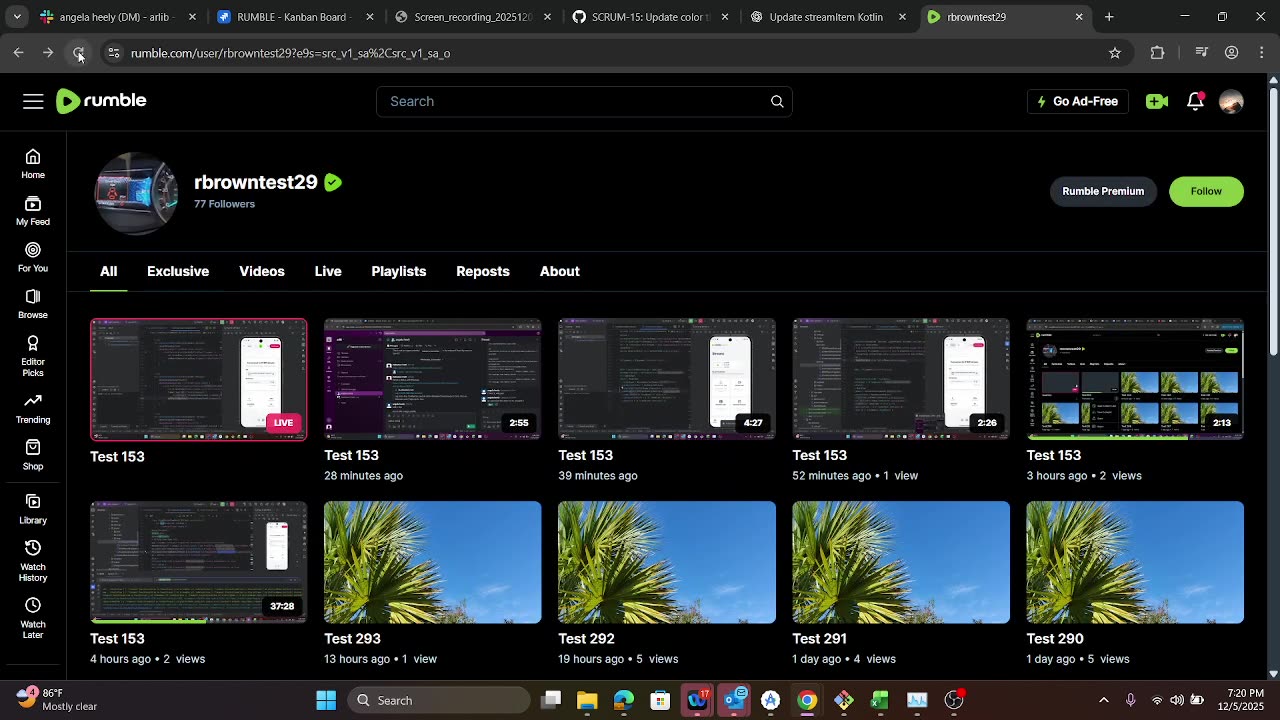Click the notifications bell icon
Screen dimensions: 1280x720
click(x=1195, y=101)
